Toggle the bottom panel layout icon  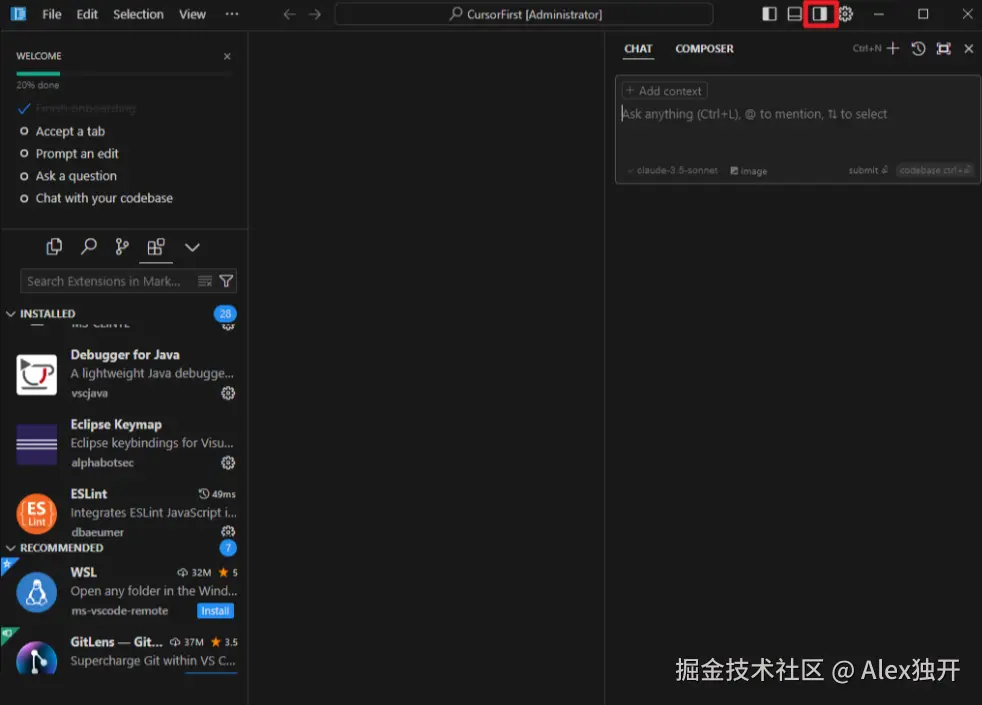click(x=794, y=14)
